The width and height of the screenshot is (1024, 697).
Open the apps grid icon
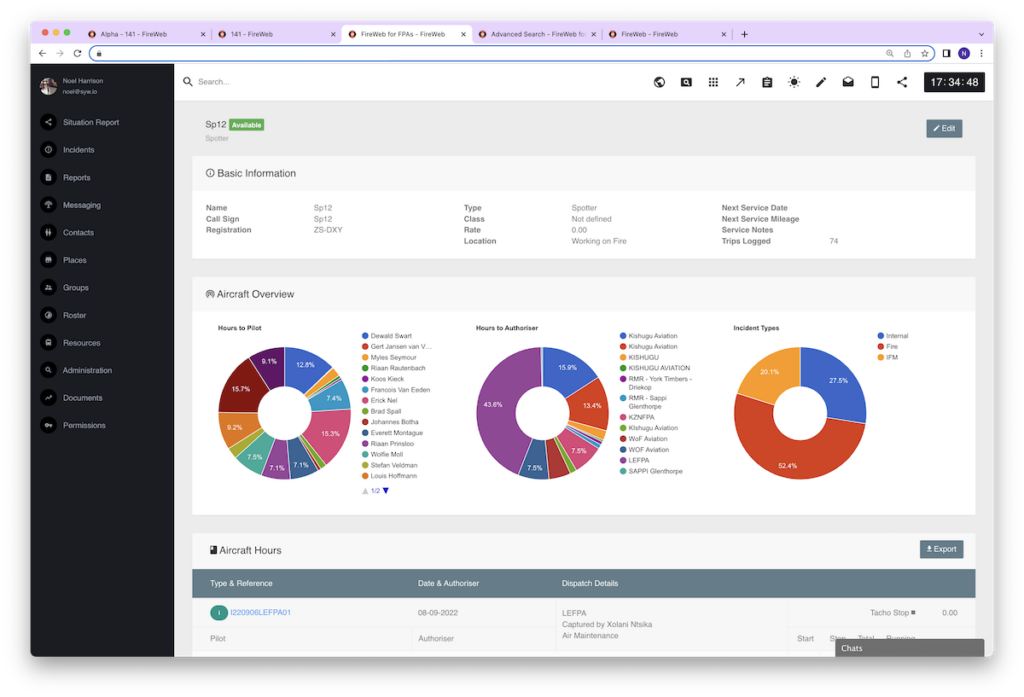coord(713,82)
